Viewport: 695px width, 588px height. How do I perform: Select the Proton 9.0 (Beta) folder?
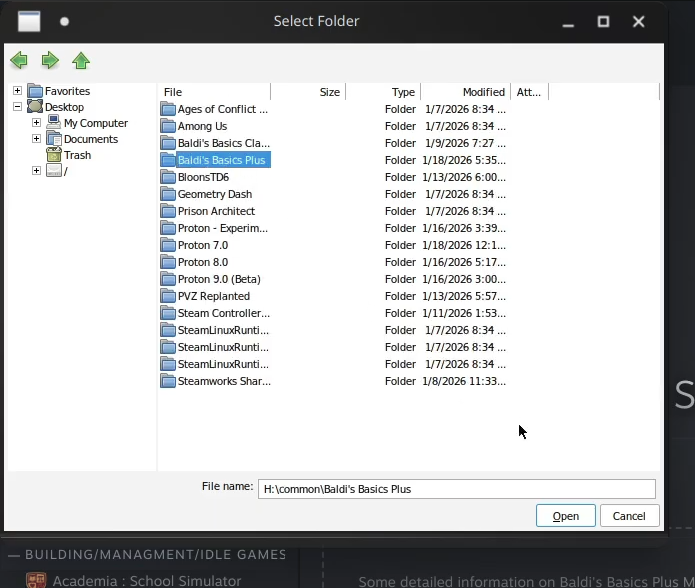coord(219,279)
